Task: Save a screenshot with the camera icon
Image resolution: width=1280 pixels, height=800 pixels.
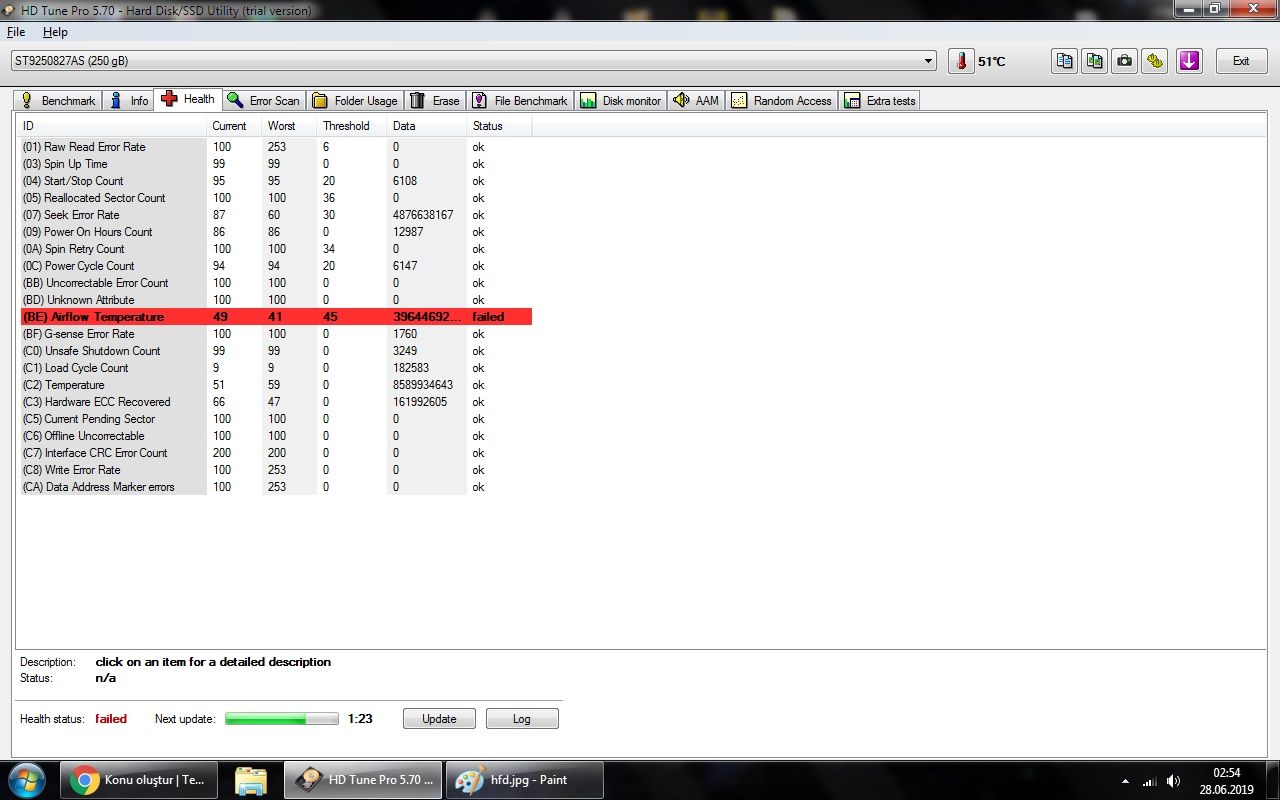Action: pos(1125,61)
